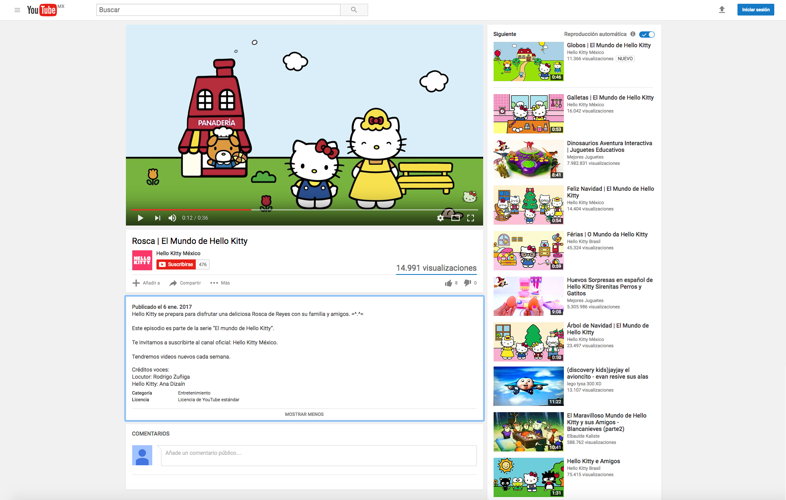The image size is (786, 500).
Task: Seek on the video progress bar
Action: tap(304, 210)
